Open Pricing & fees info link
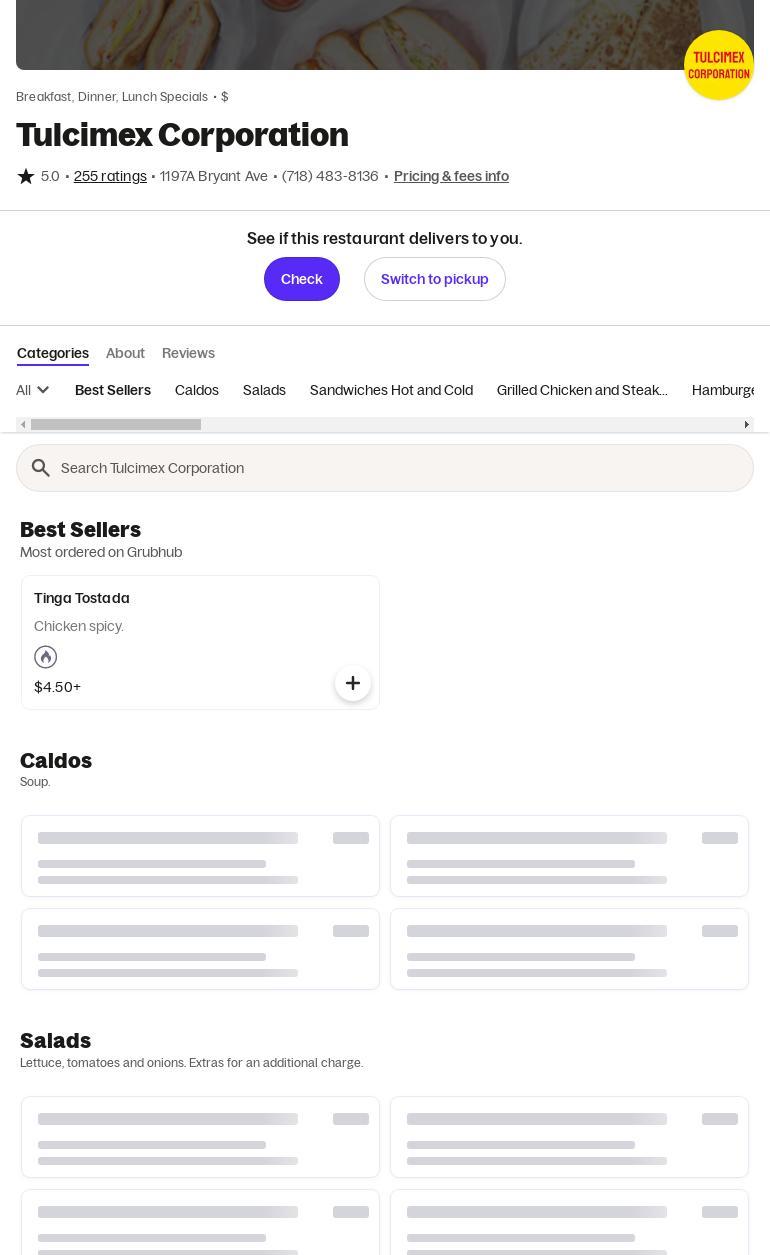Screen dimensions: 770x1255 tap(451, 176)
